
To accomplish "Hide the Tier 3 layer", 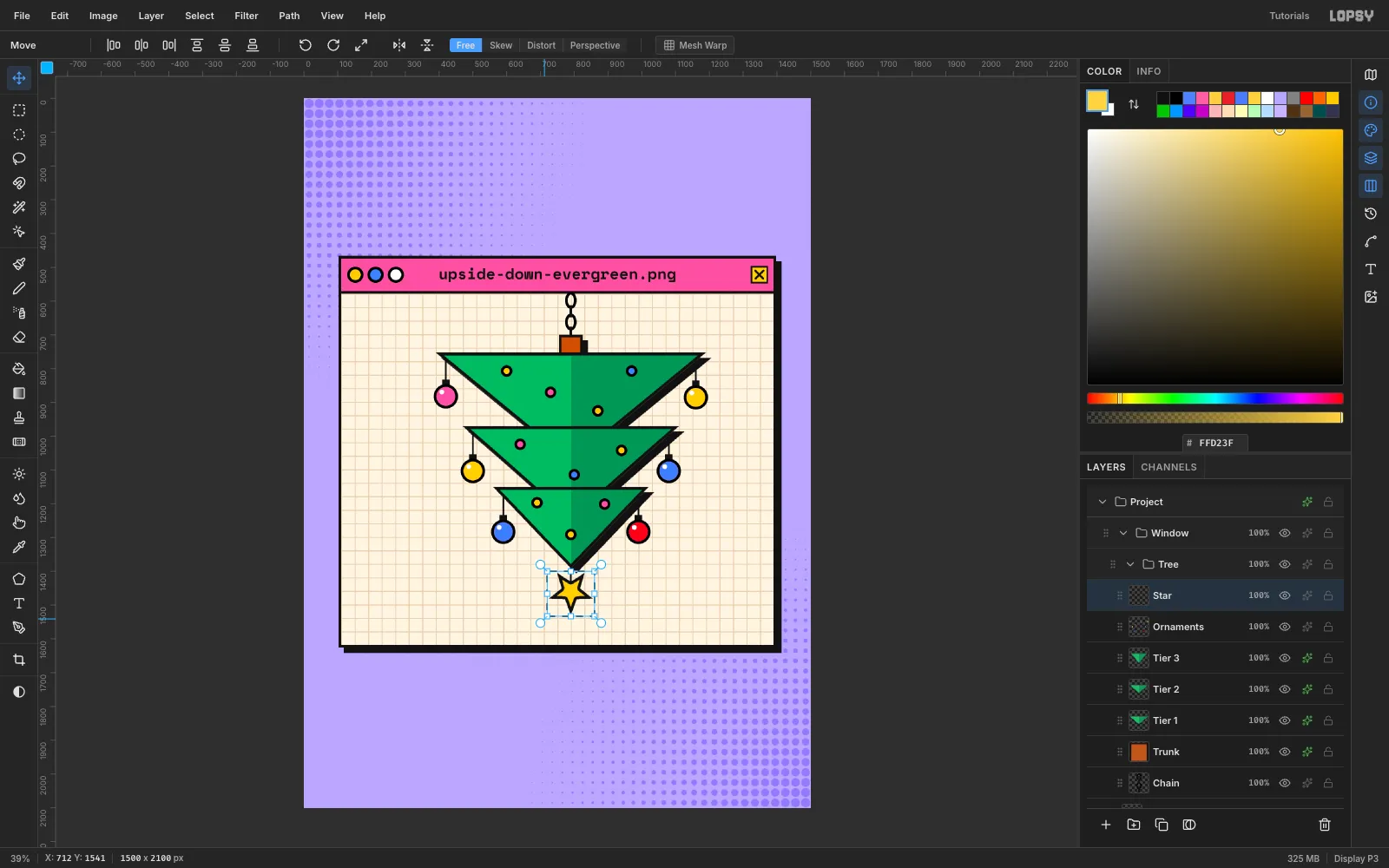I will click(x=1285, y=658).
